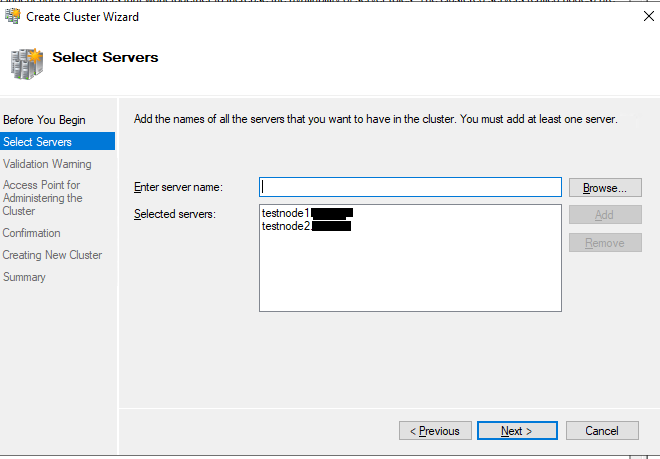The image size is (660, 459).
Task: Click the Select Servers page heading
Action: tap(105, 57)
